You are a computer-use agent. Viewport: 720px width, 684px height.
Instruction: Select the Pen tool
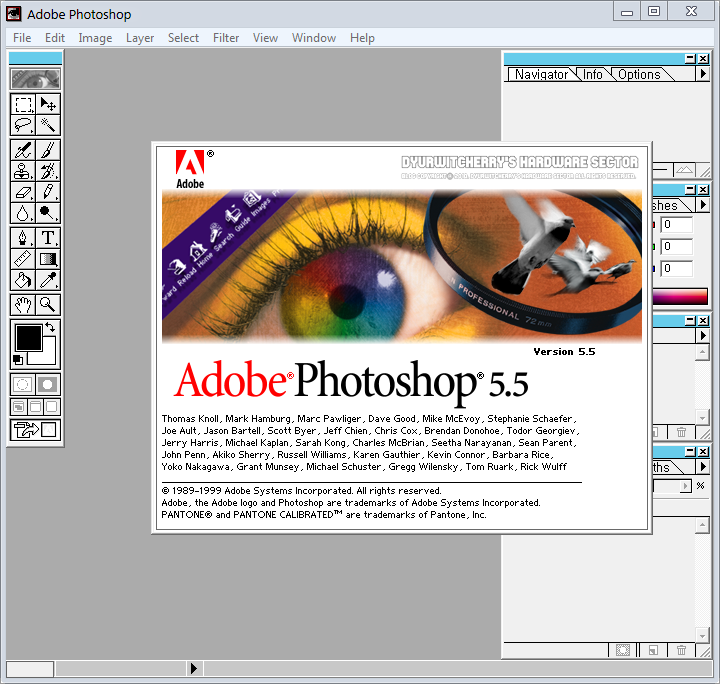[23, 238]
